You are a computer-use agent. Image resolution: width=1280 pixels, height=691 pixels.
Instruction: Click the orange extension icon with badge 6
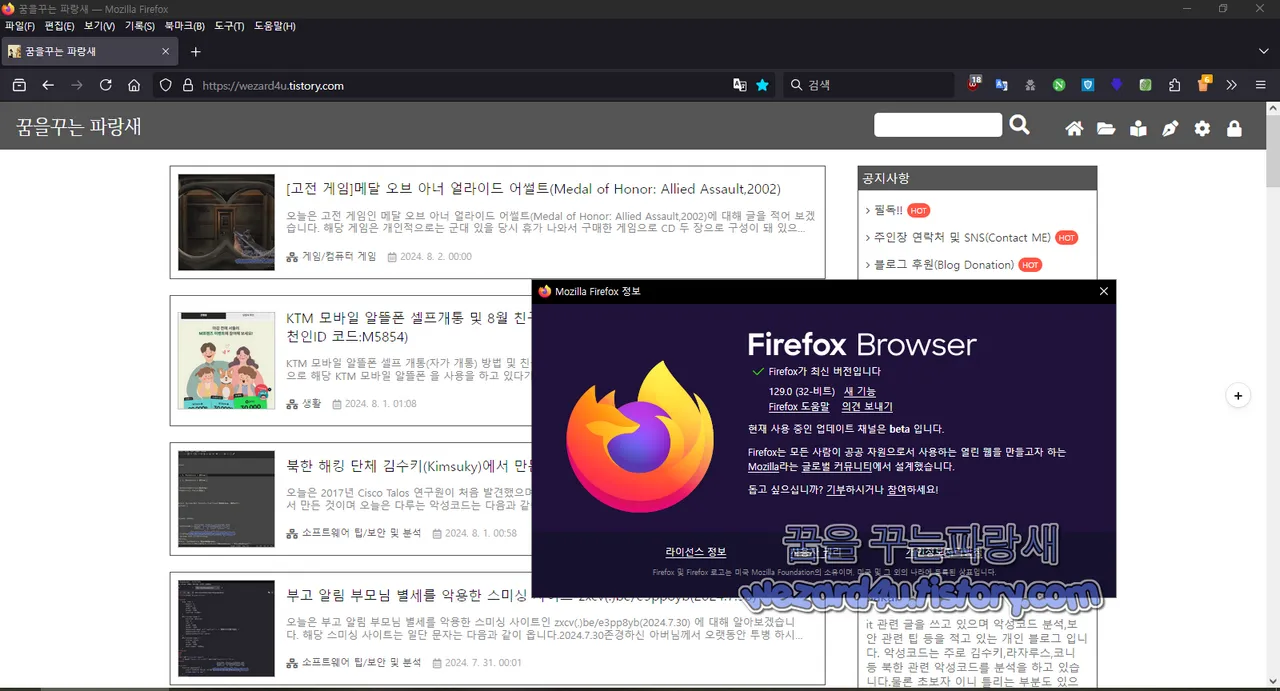tap(1204, 84)
